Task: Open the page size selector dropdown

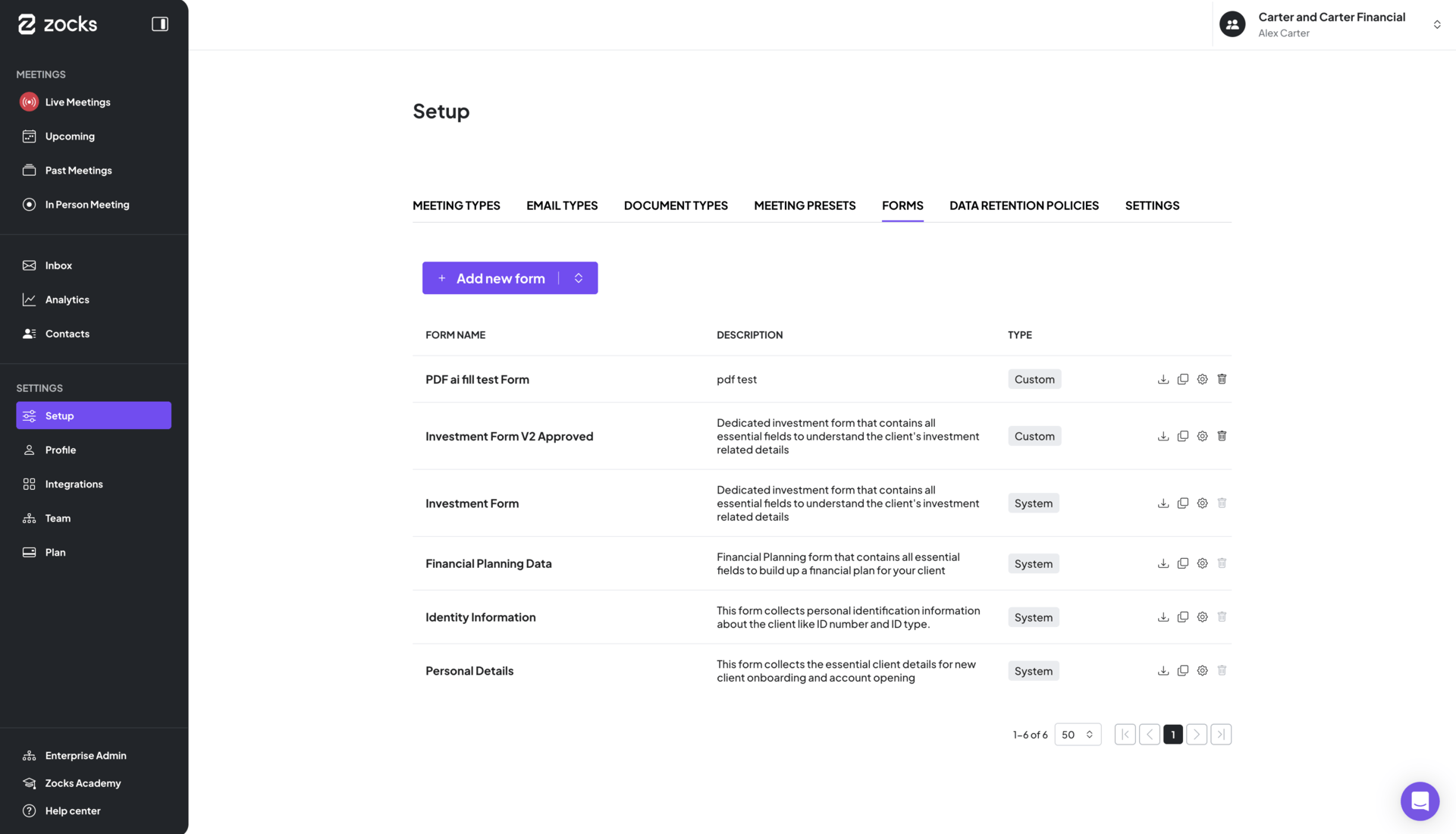Action: coord(1078,734)
